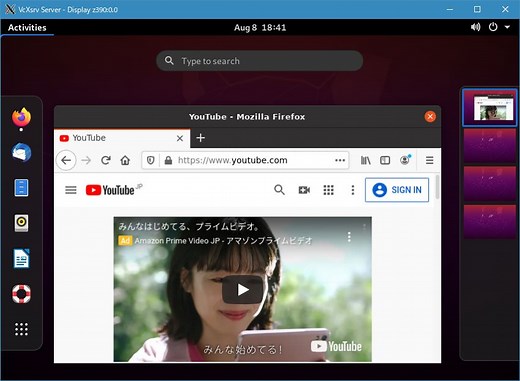Click the power icon in top bar
This screenshot has height=381, width=520.
[x=493, y=27]
